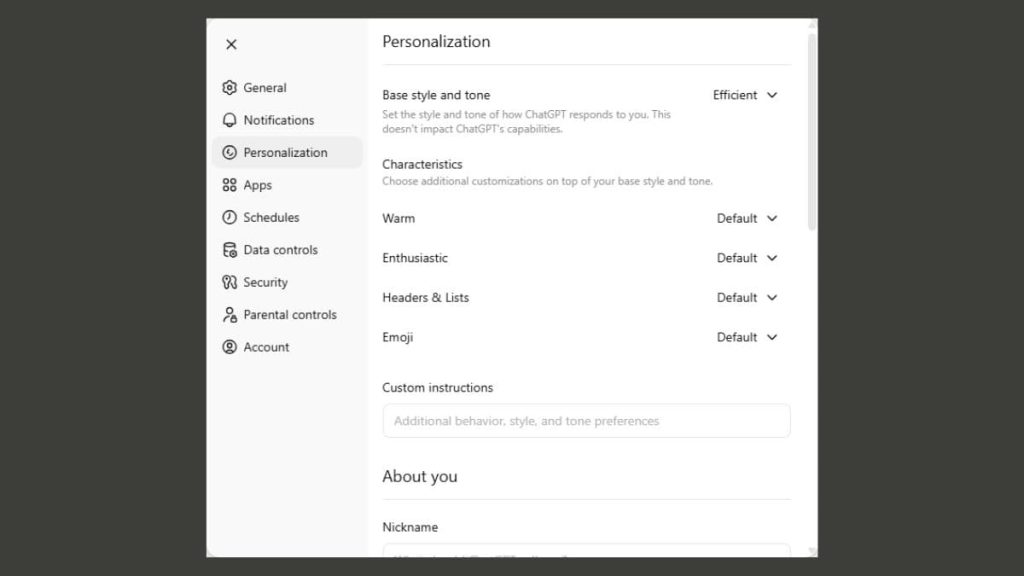Image resolution: width=1024 pixels, height=576 pixels.
Task: Open the Schedules settings section
Action: coord(271,217)
